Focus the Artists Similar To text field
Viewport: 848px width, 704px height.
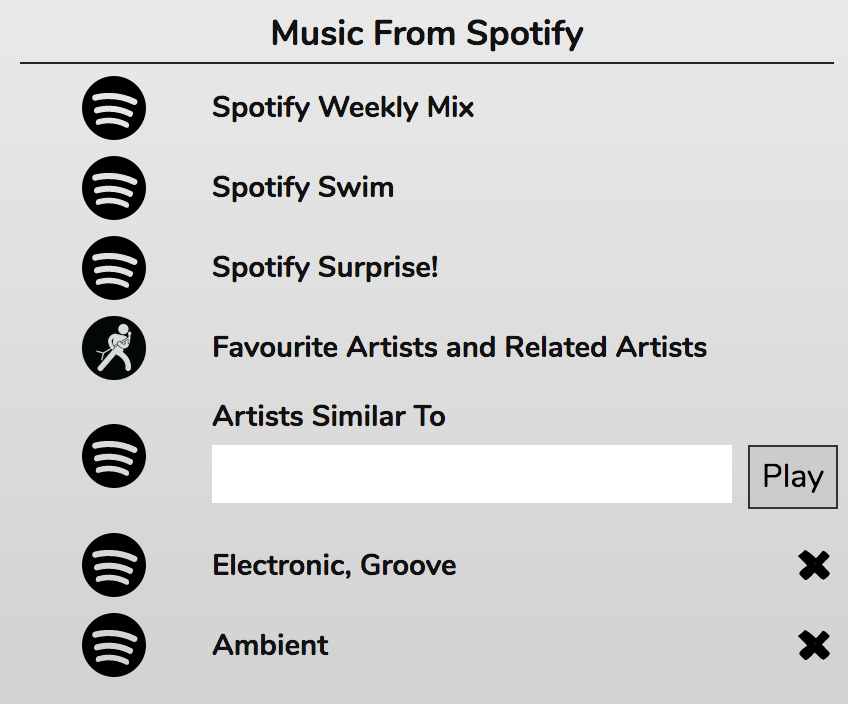(x=472, y=474)
